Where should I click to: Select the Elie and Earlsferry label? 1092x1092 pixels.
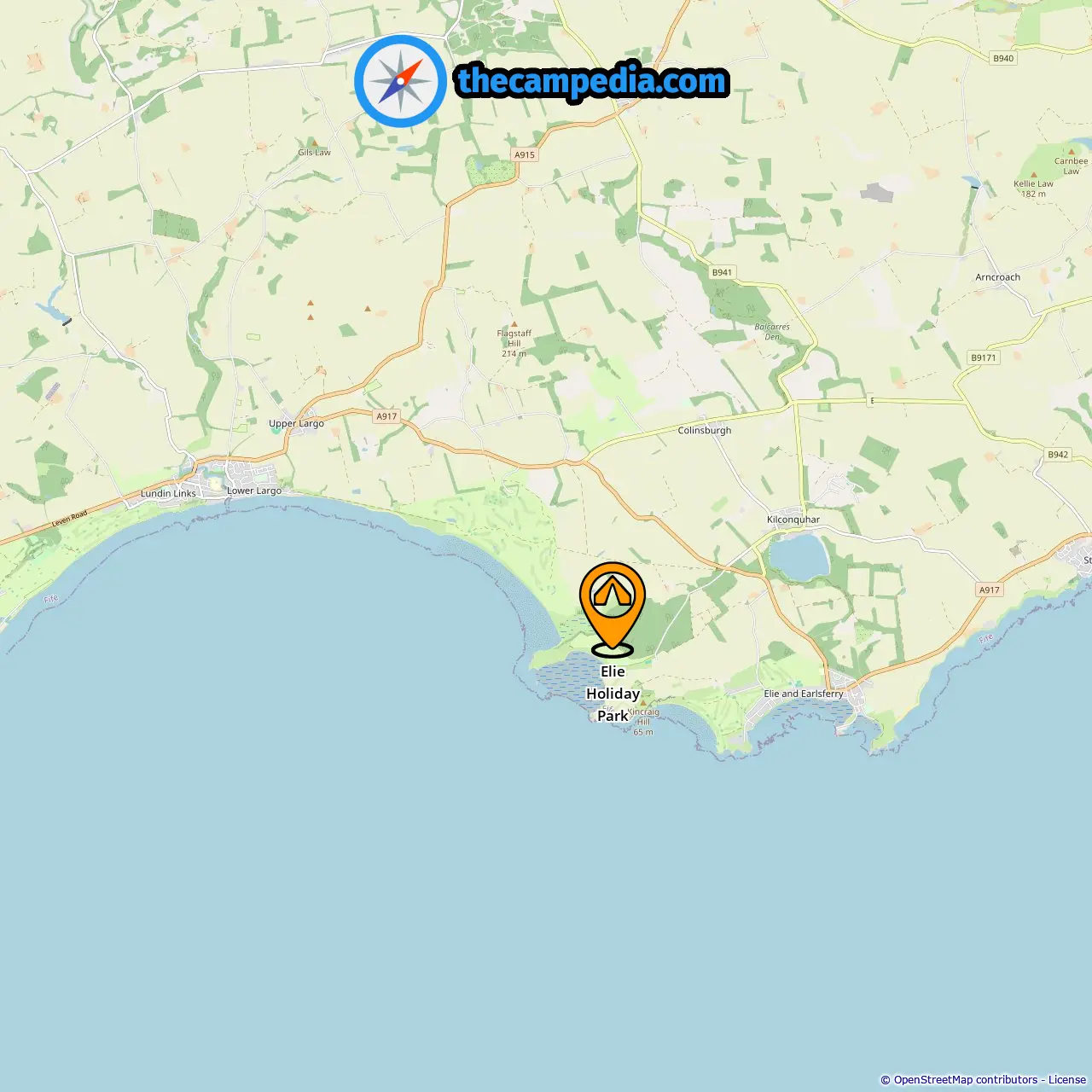click(x=804, y=694)
